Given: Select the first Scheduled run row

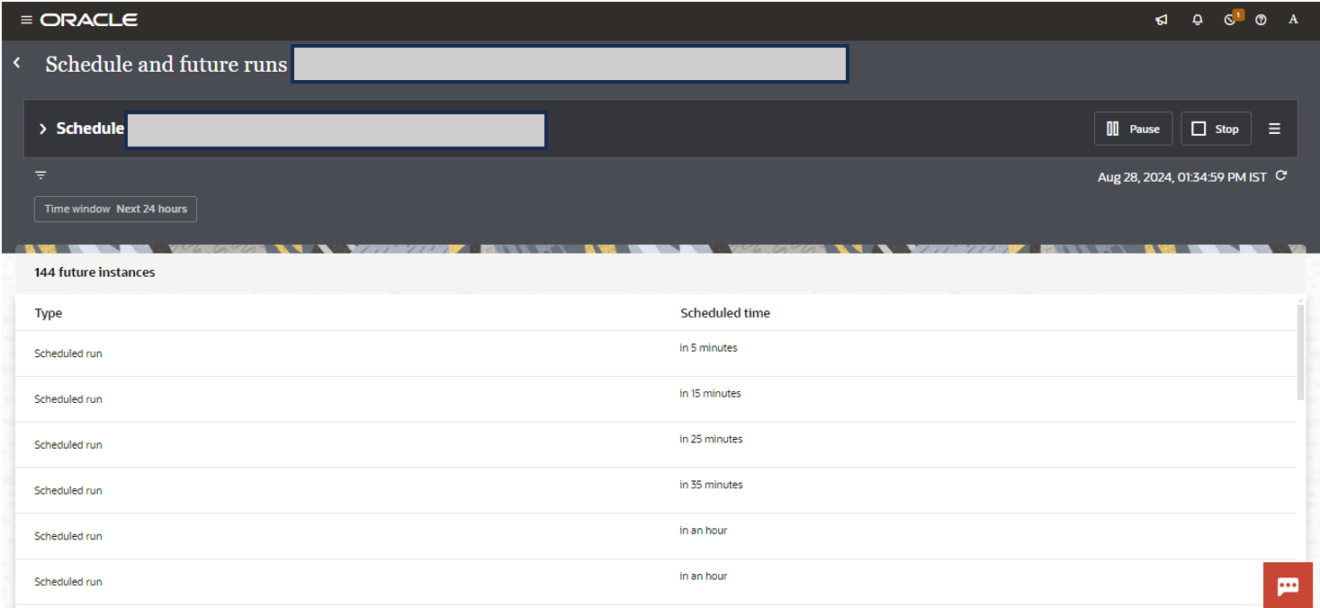Looking at the screenshot, I should coord(68,353).
